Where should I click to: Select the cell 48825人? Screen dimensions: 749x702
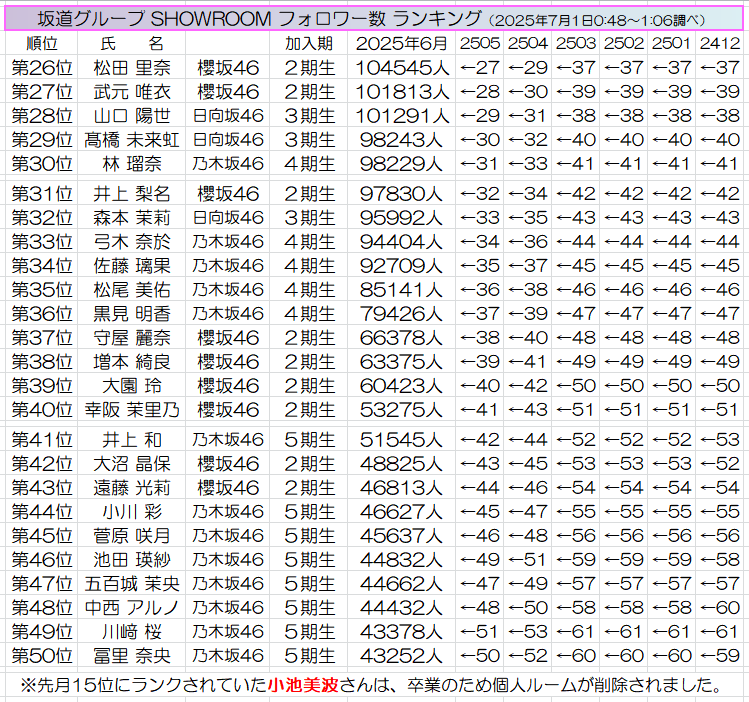point(401,464)
